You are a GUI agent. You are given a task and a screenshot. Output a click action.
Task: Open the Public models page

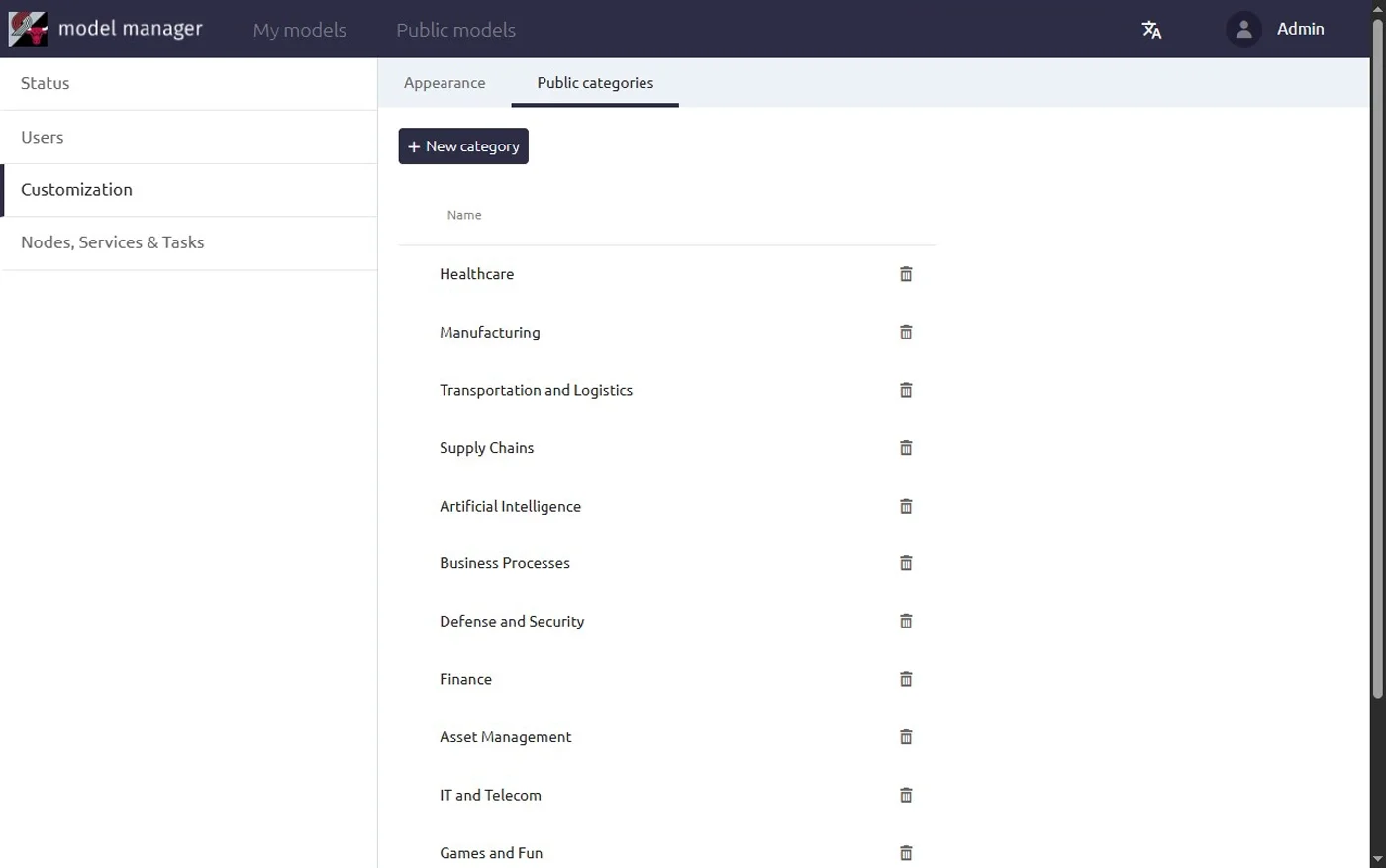pos(455,30)
